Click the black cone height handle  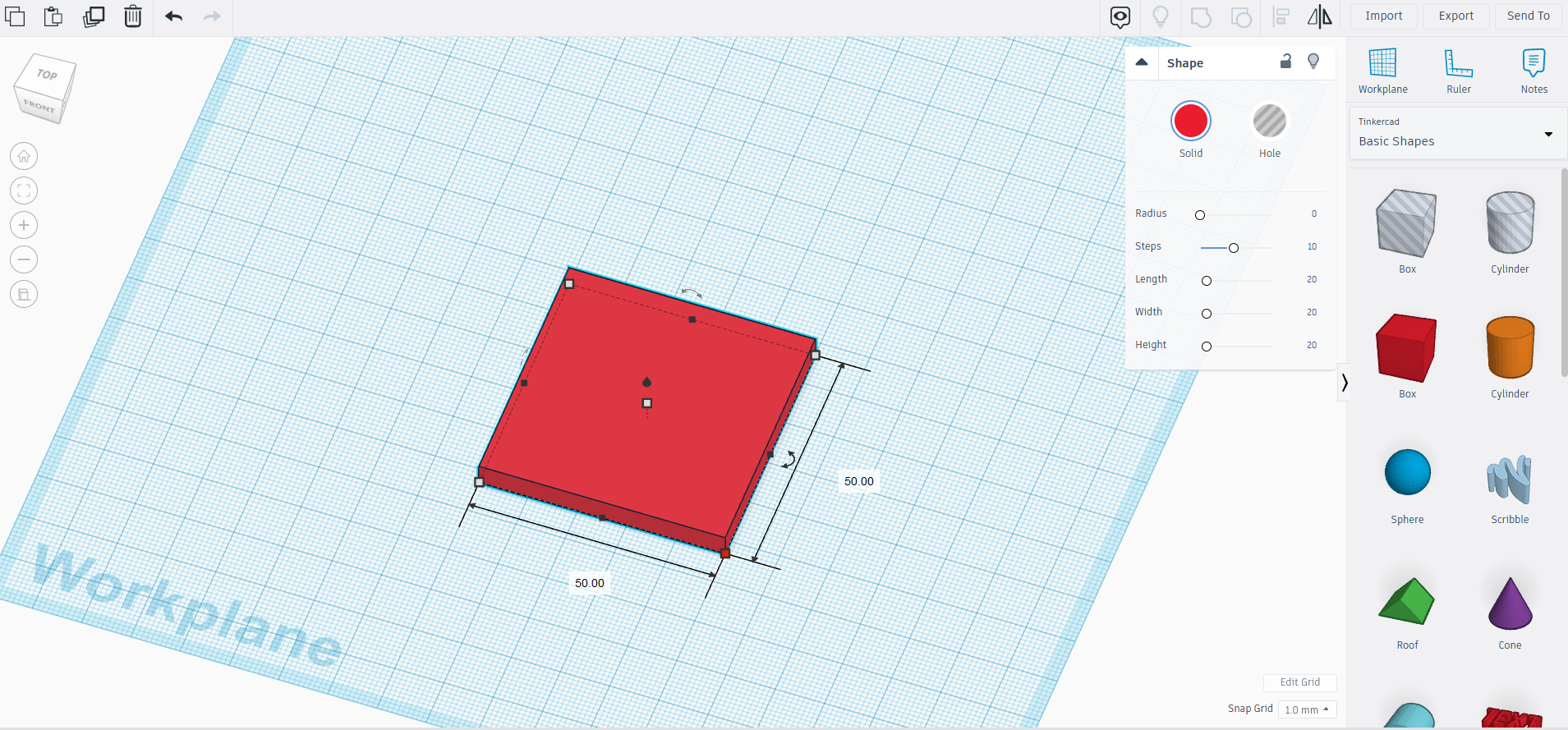pos(647,382)
